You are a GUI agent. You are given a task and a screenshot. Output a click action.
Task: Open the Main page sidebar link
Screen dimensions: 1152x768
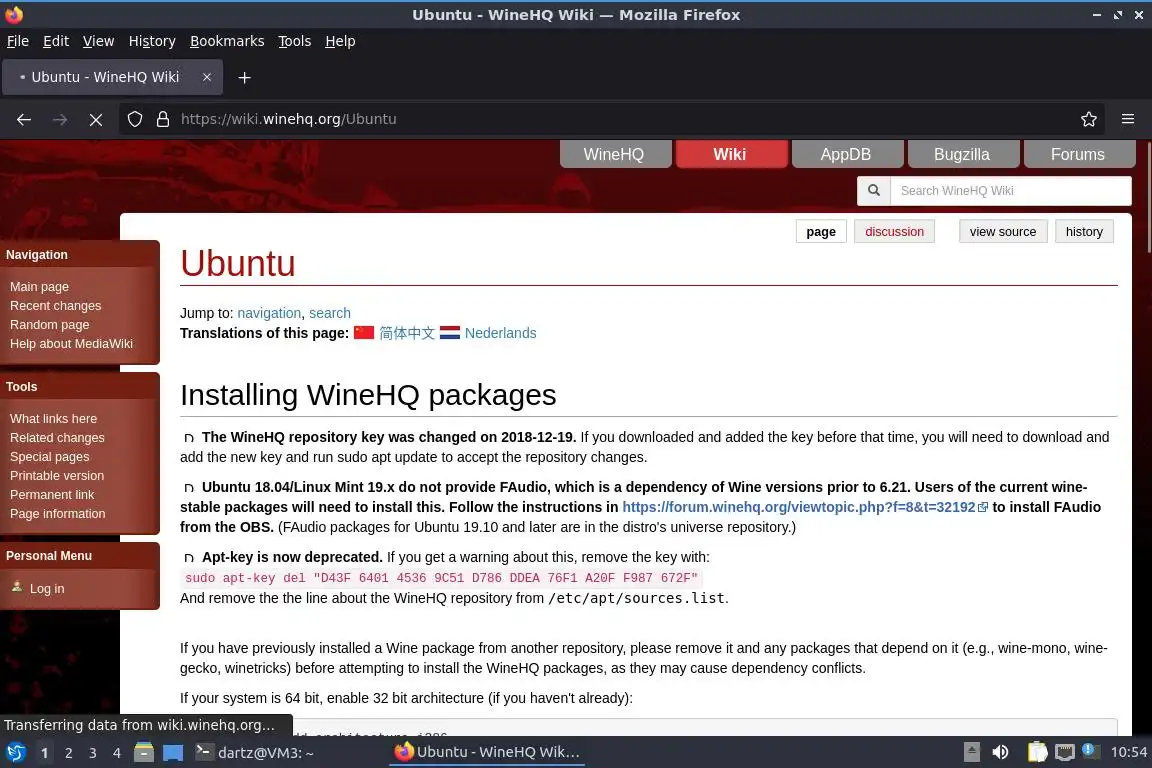click(40, 287)
